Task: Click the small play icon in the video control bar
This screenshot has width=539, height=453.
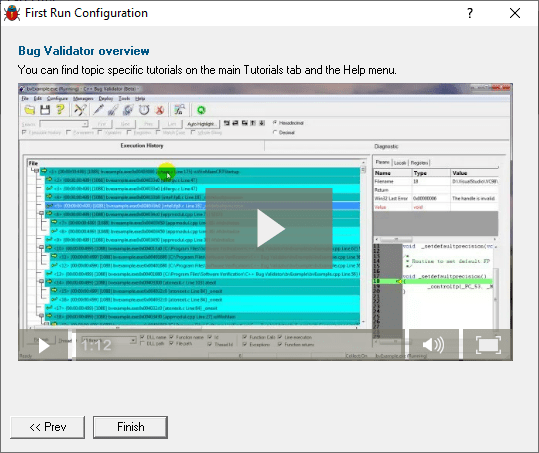Action: [43, 345]
